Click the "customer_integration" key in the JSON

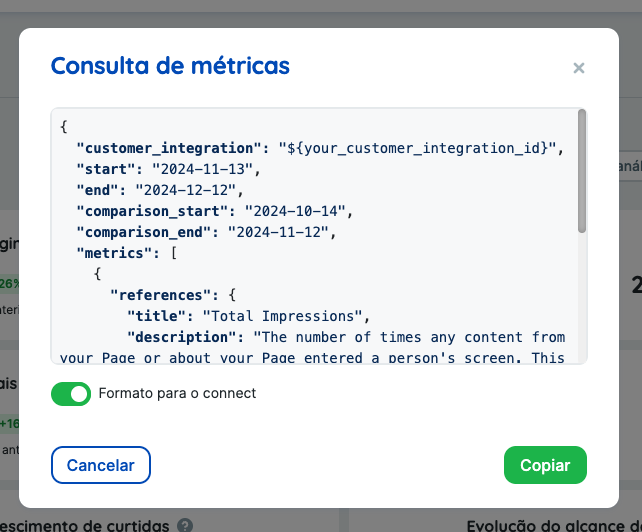point(169,148)
